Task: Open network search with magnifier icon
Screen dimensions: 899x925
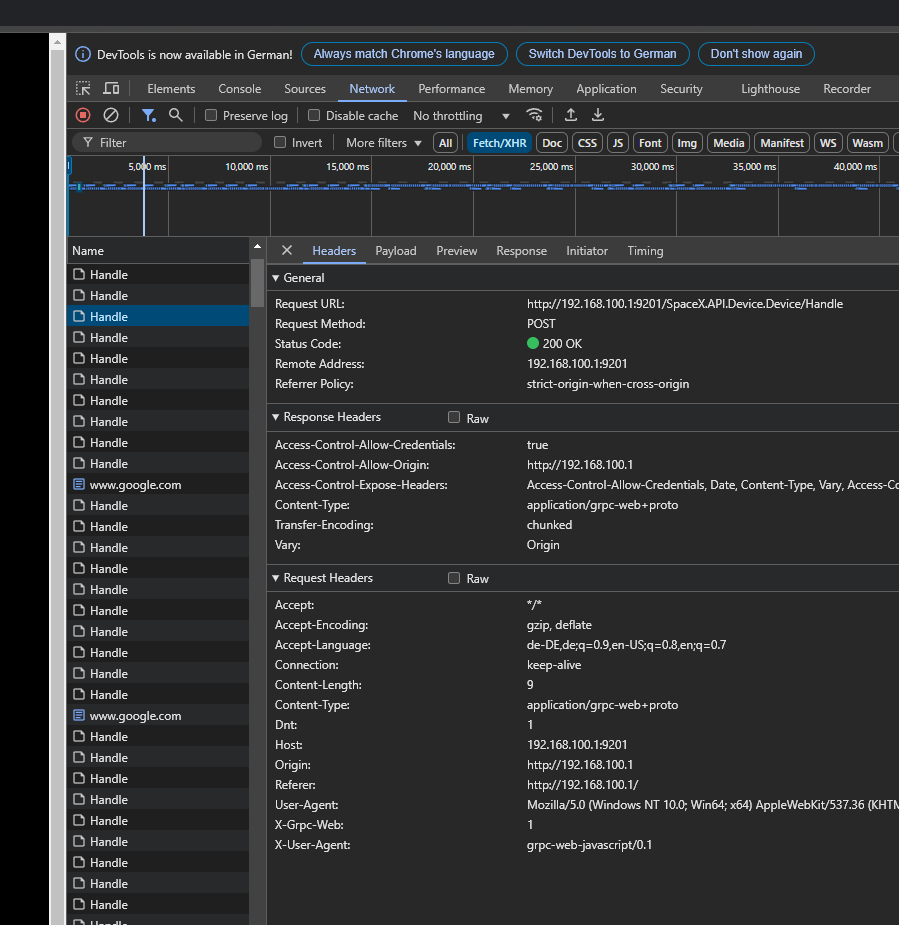Action: click(176, 116)
